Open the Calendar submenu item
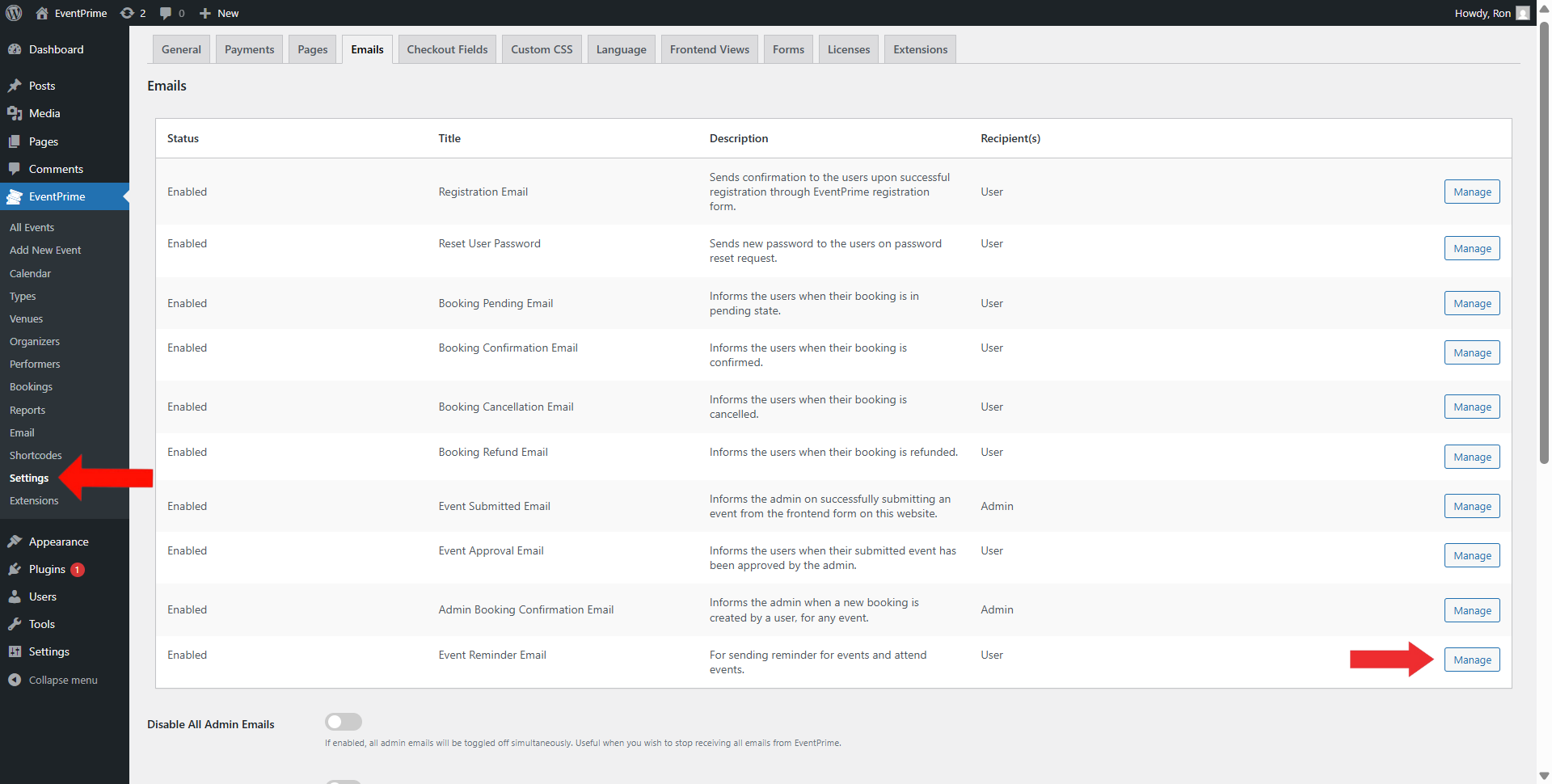Image resolution: width=1552 pixels, height=784 pixels. coord(30,273)
